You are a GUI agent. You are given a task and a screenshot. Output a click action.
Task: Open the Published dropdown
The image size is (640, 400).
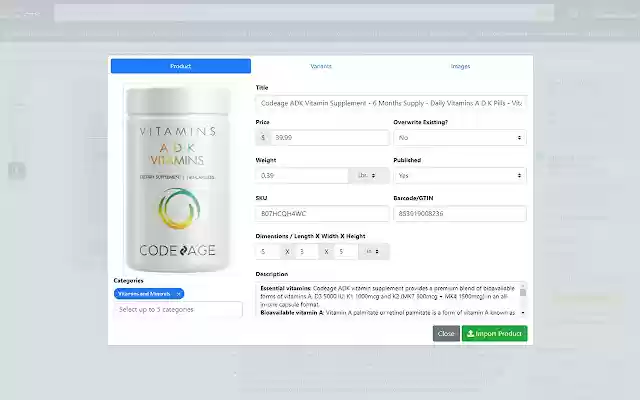(460, 176)
